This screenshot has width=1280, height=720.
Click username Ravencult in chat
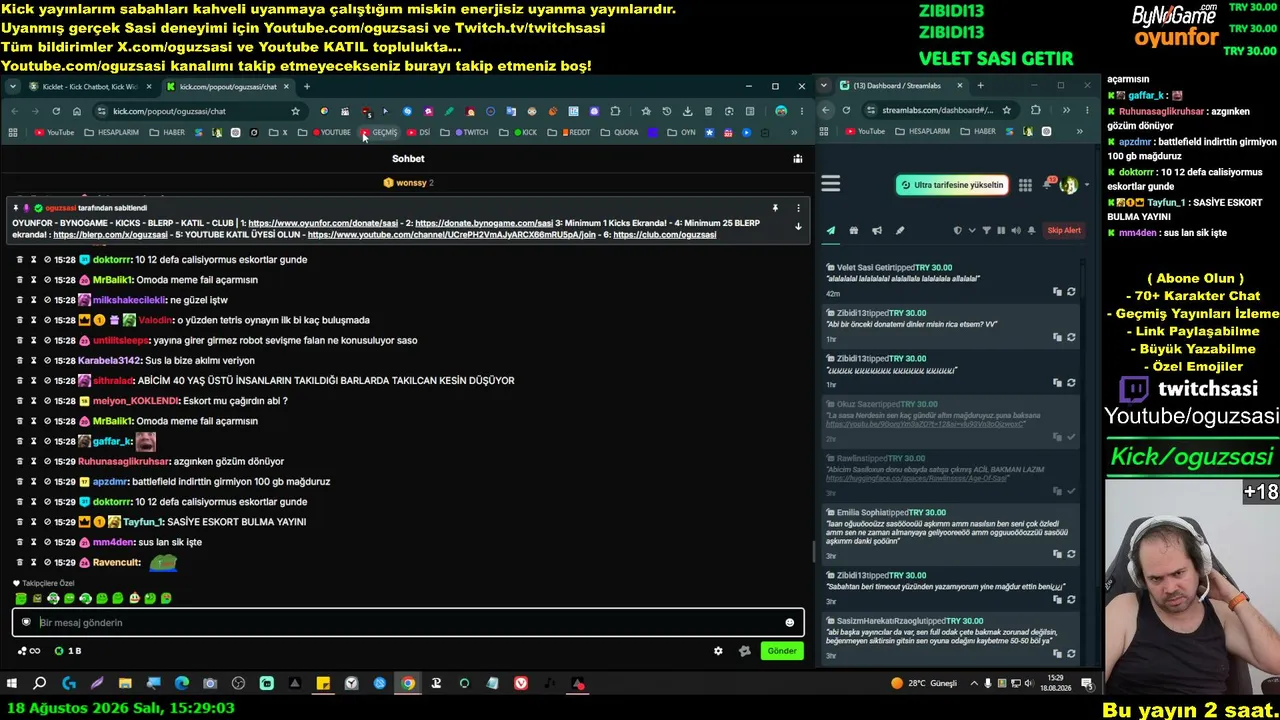(117, 562)
